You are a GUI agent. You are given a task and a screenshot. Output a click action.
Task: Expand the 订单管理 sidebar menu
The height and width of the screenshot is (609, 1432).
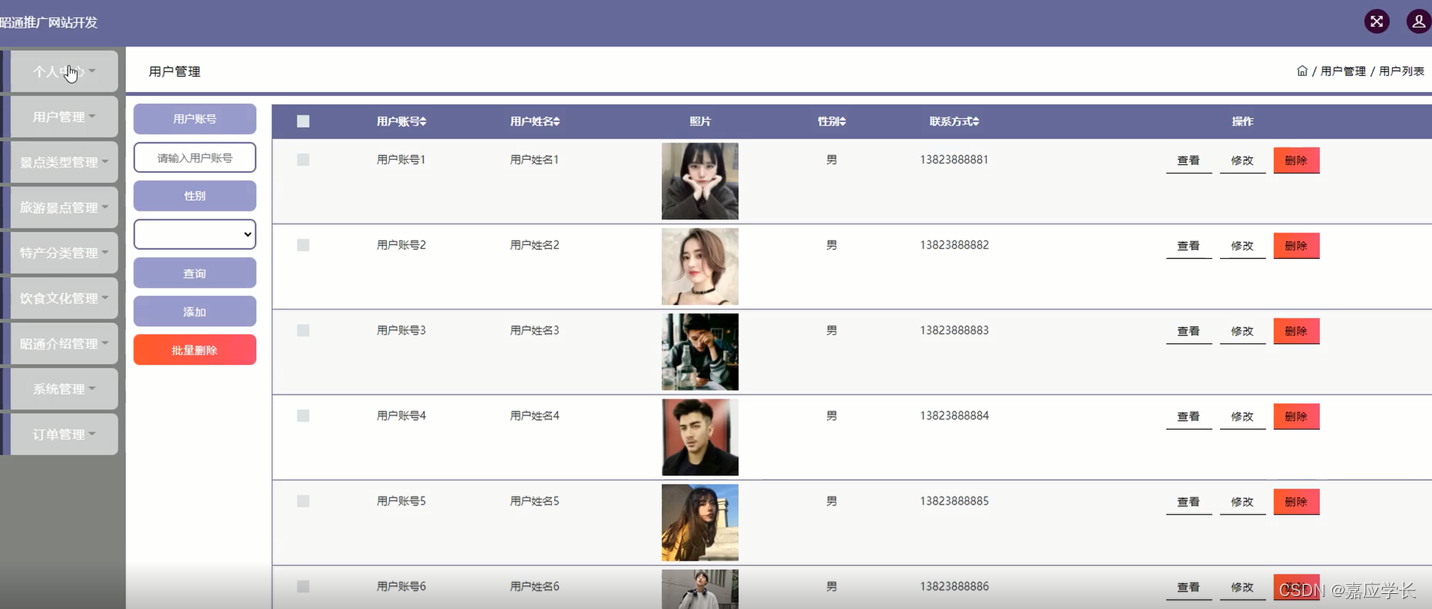pyautogui.click(x=64, y=435)
